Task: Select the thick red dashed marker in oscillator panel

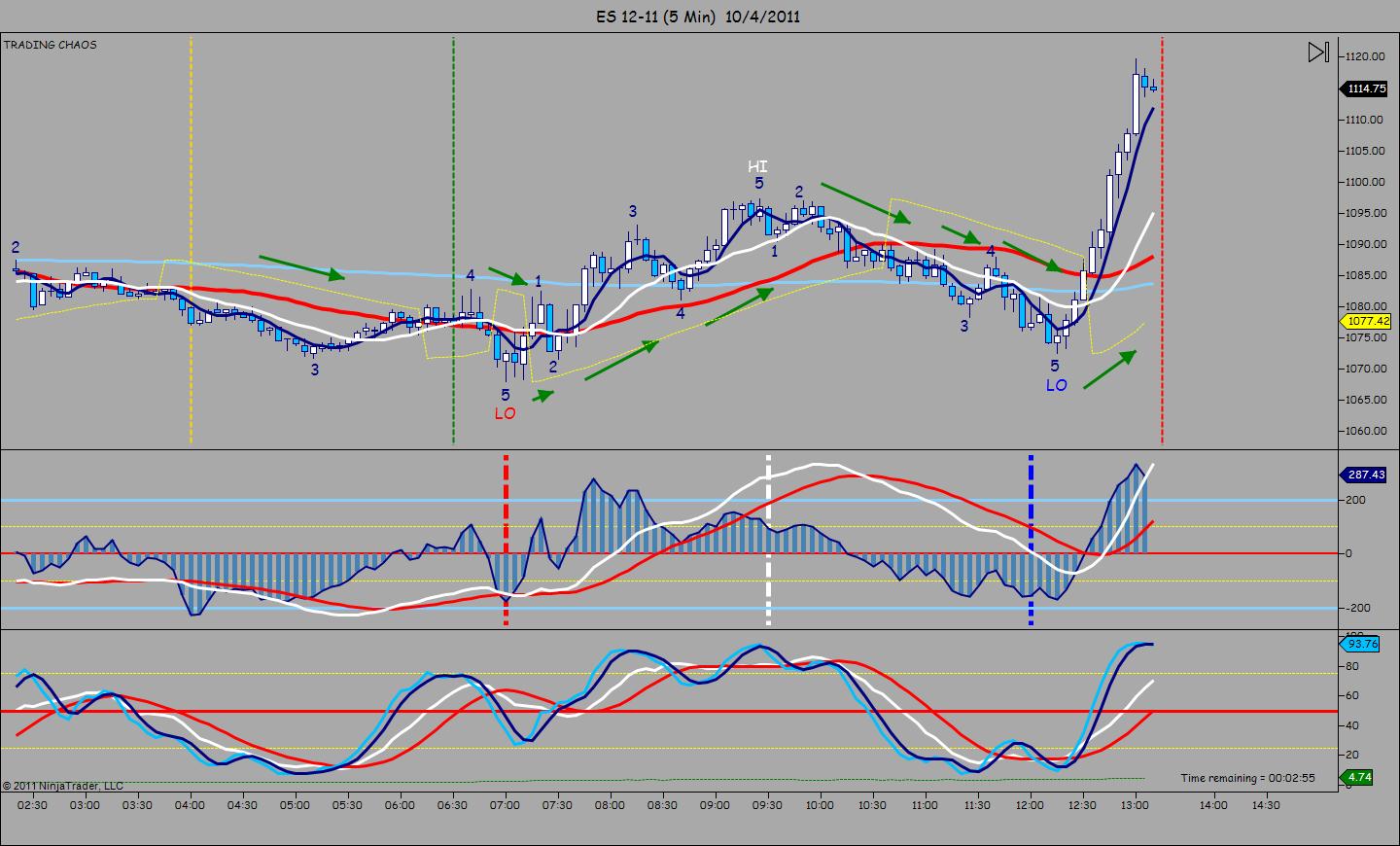Action: 506,540
